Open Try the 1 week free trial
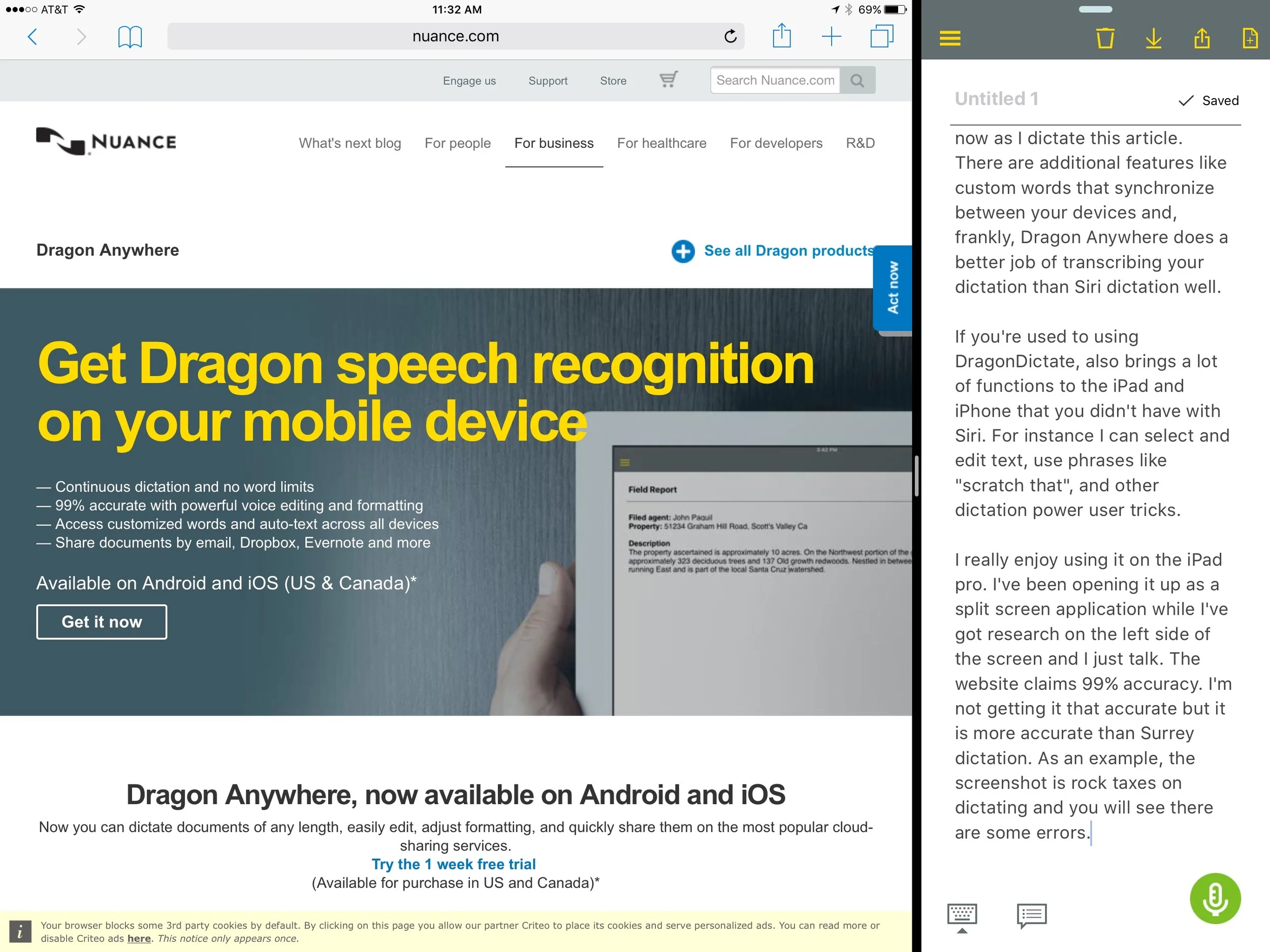 pos(454,864)
